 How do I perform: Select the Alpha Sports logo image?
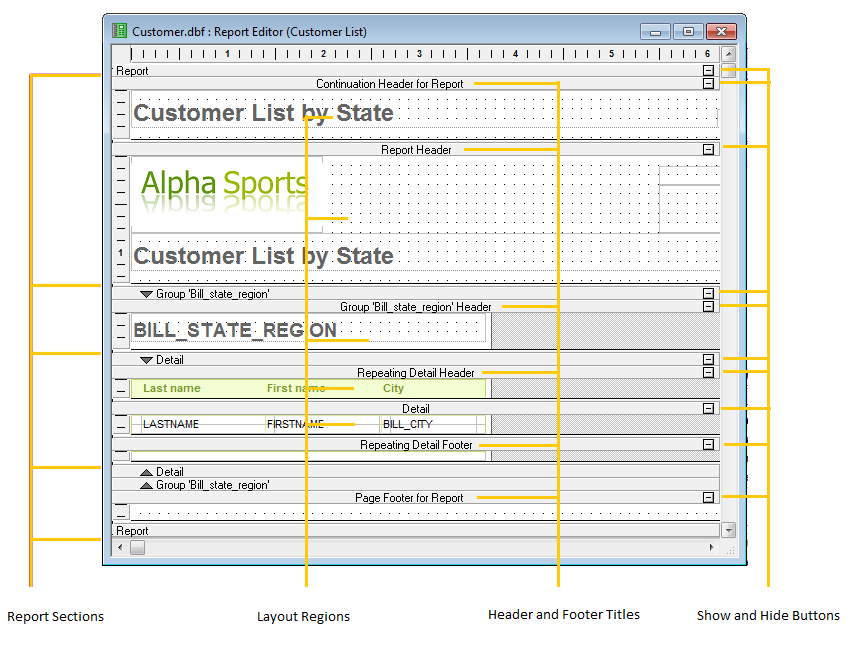[226, 195]
